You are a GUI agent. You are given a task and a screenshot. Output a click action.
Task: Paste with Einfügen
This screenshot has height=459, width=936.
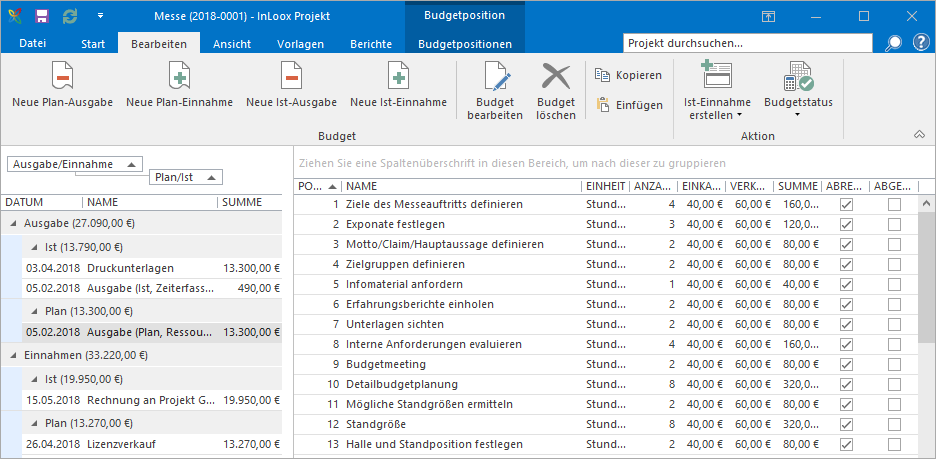pyautogui.click(x=629, y=105)
